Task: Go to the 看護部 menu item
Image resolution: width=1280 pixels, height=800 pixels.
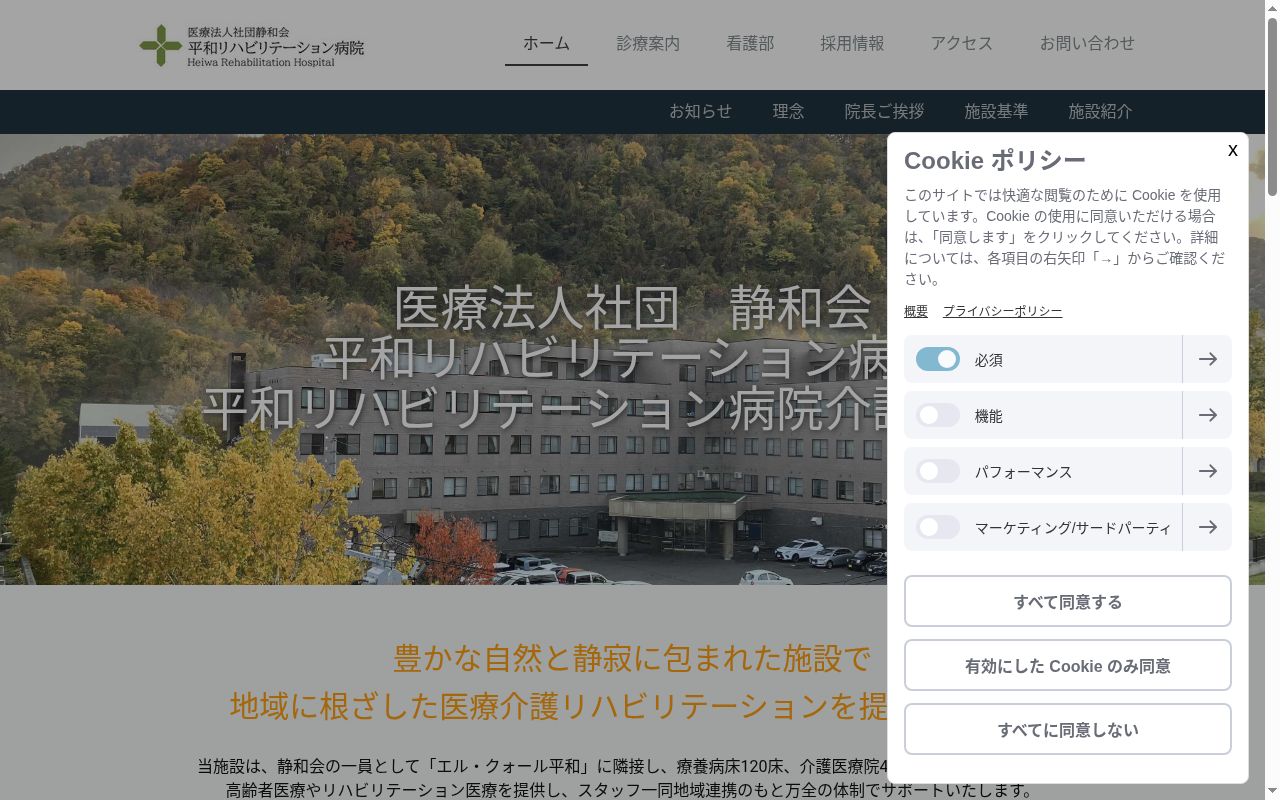Action: [750, 44]
